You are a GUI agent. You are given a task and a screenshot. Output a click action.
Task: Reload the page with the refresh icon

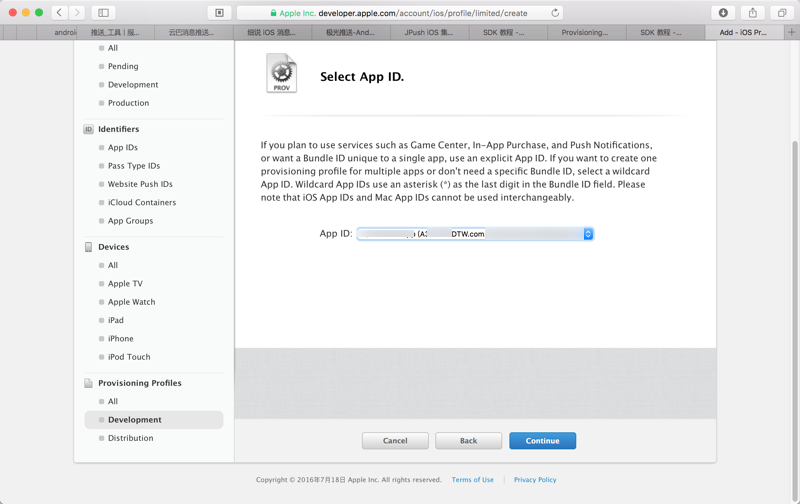click(555, 13)
